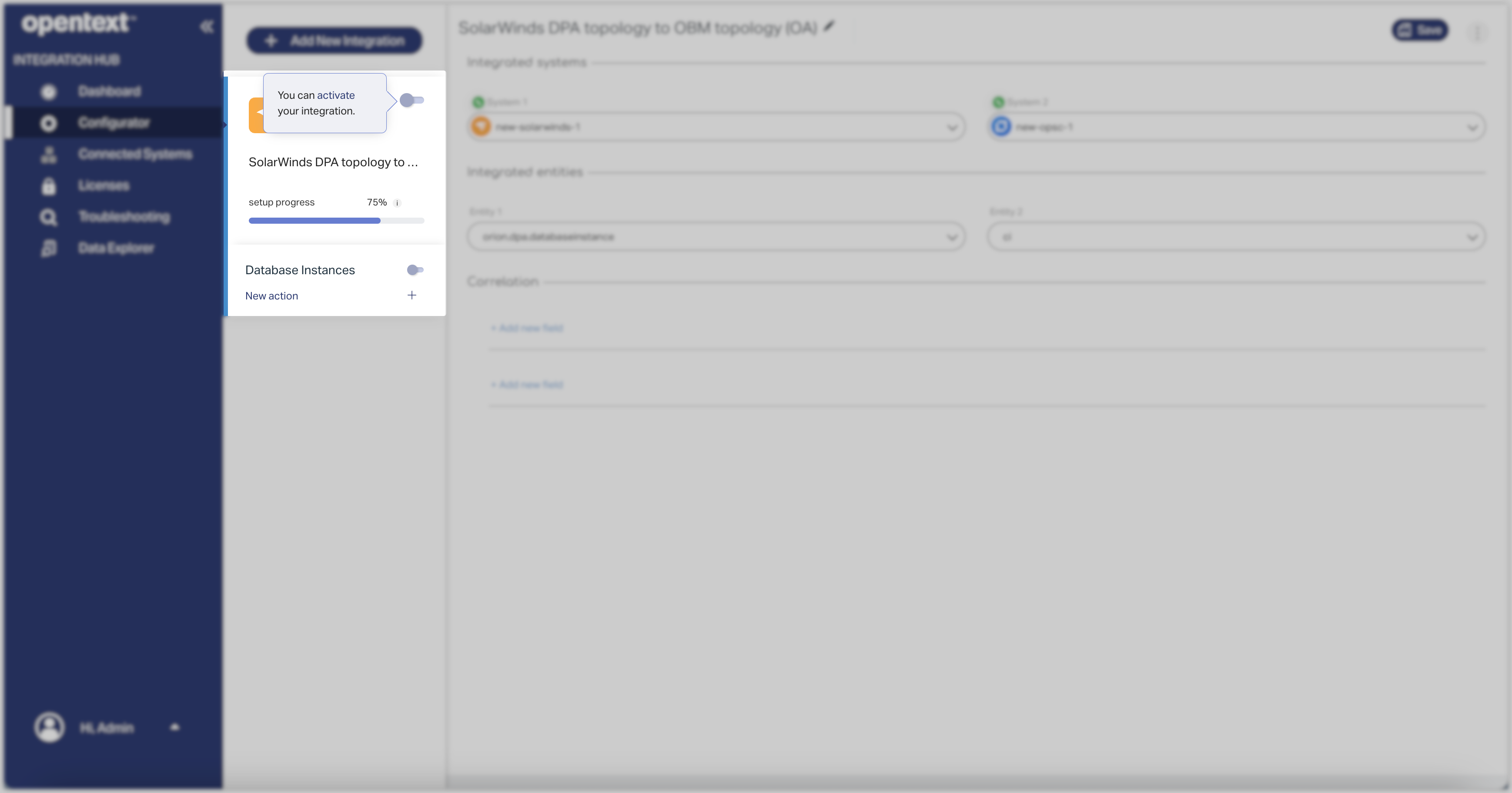
Task: Click the green status icon for System 1
Action: (478, 102)
